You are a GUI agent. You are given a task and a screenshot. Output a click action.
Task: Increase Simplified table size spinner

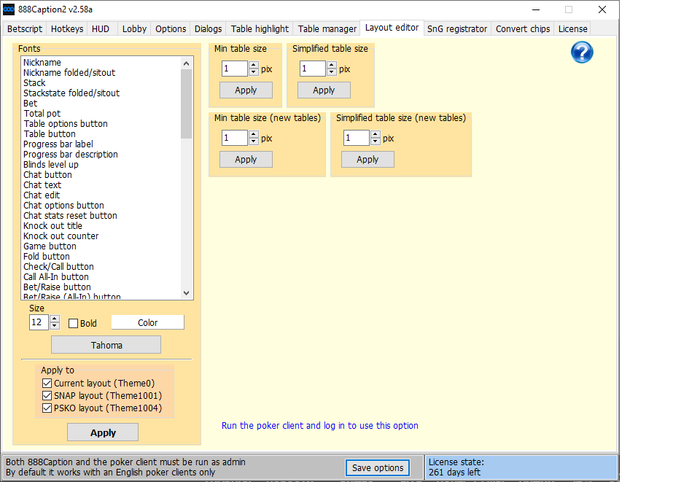click(331, 65)
